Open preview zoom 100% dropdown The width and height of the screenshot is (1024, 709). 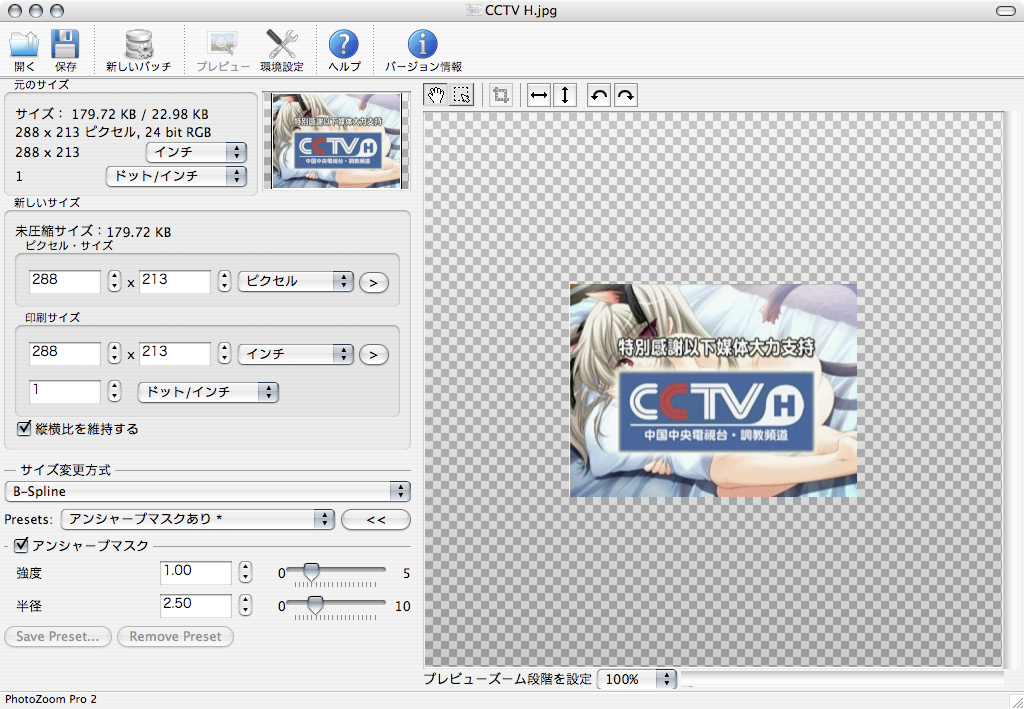click(x=637, y=679)
